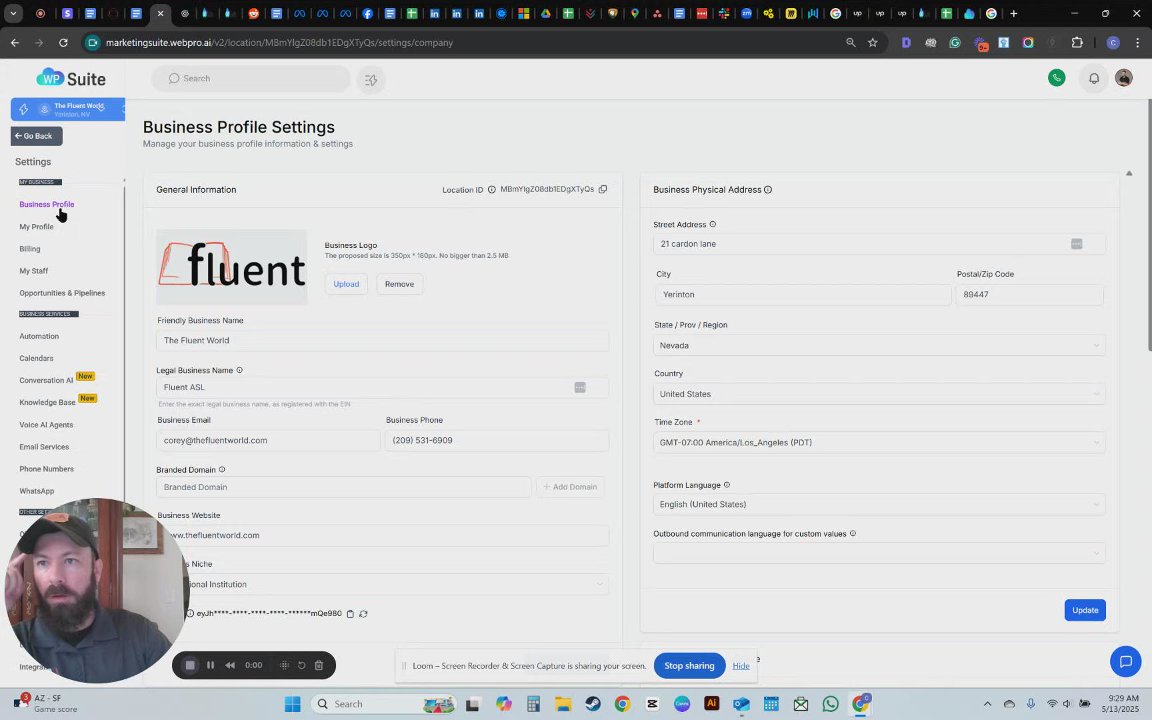This screenshot has width=1152, height=720.
Task: Upload a new business logo
Action: [x=346, y=284]
